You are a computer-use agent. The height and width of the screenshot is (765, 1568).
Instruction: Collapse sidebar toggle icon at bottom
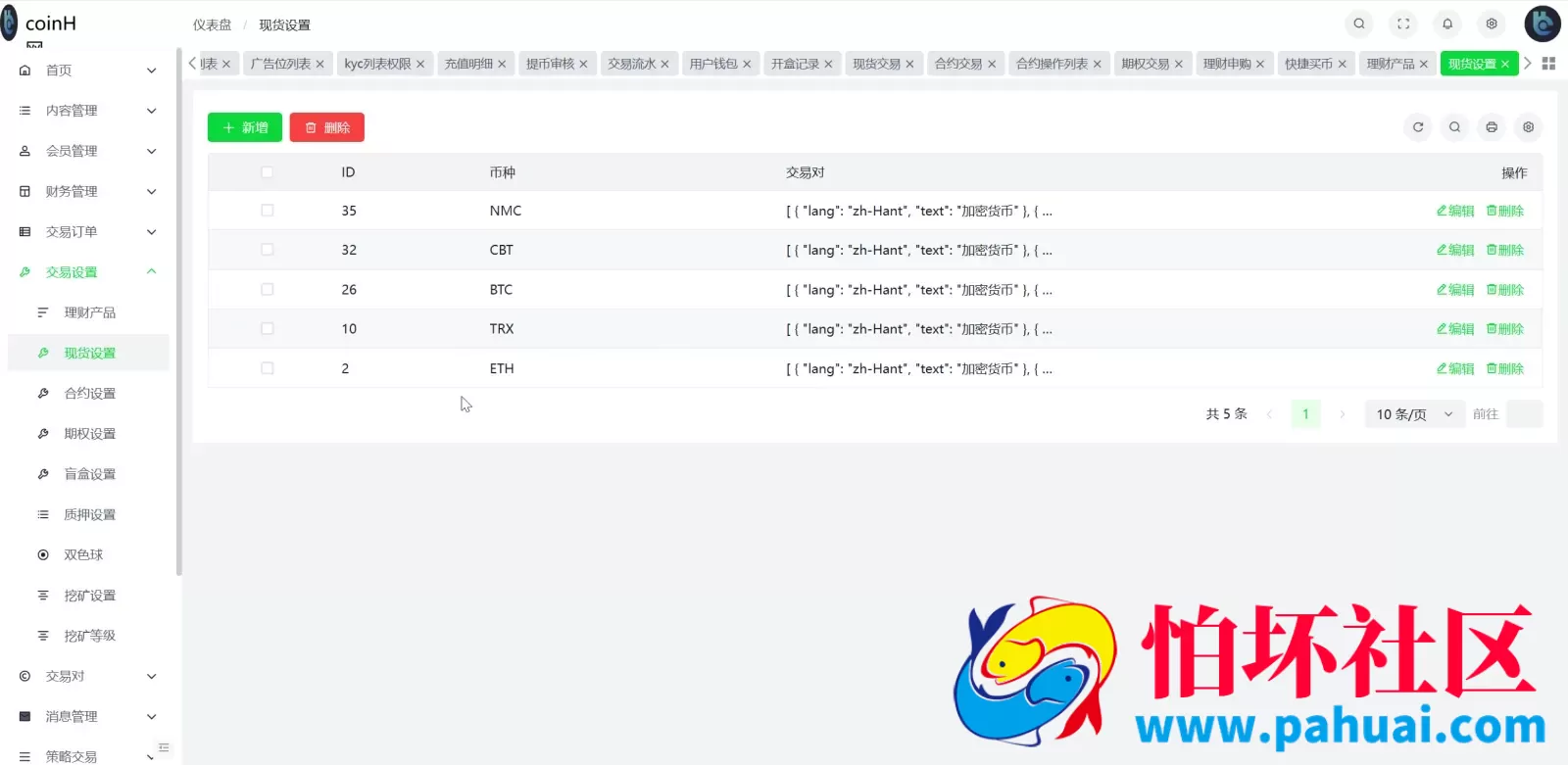pyautogui.click(x=164, y=747)
